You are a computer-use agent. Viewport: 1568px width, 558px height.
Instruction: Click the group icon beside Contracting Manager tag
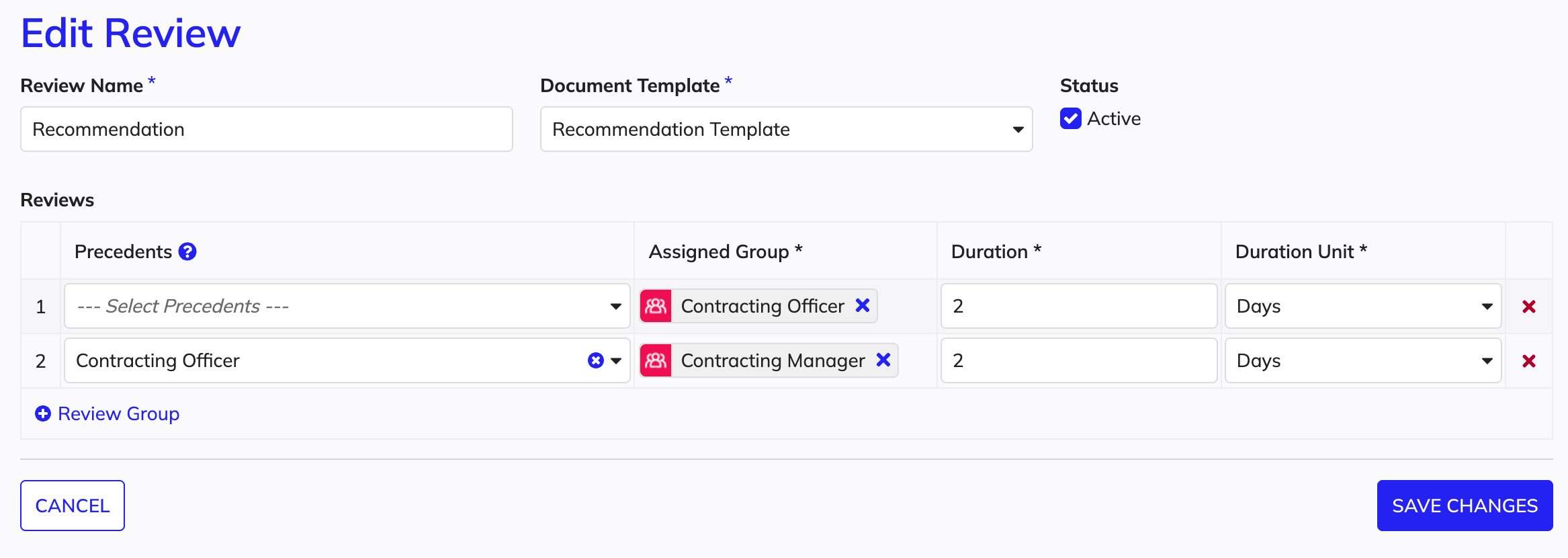pos(656,360)
